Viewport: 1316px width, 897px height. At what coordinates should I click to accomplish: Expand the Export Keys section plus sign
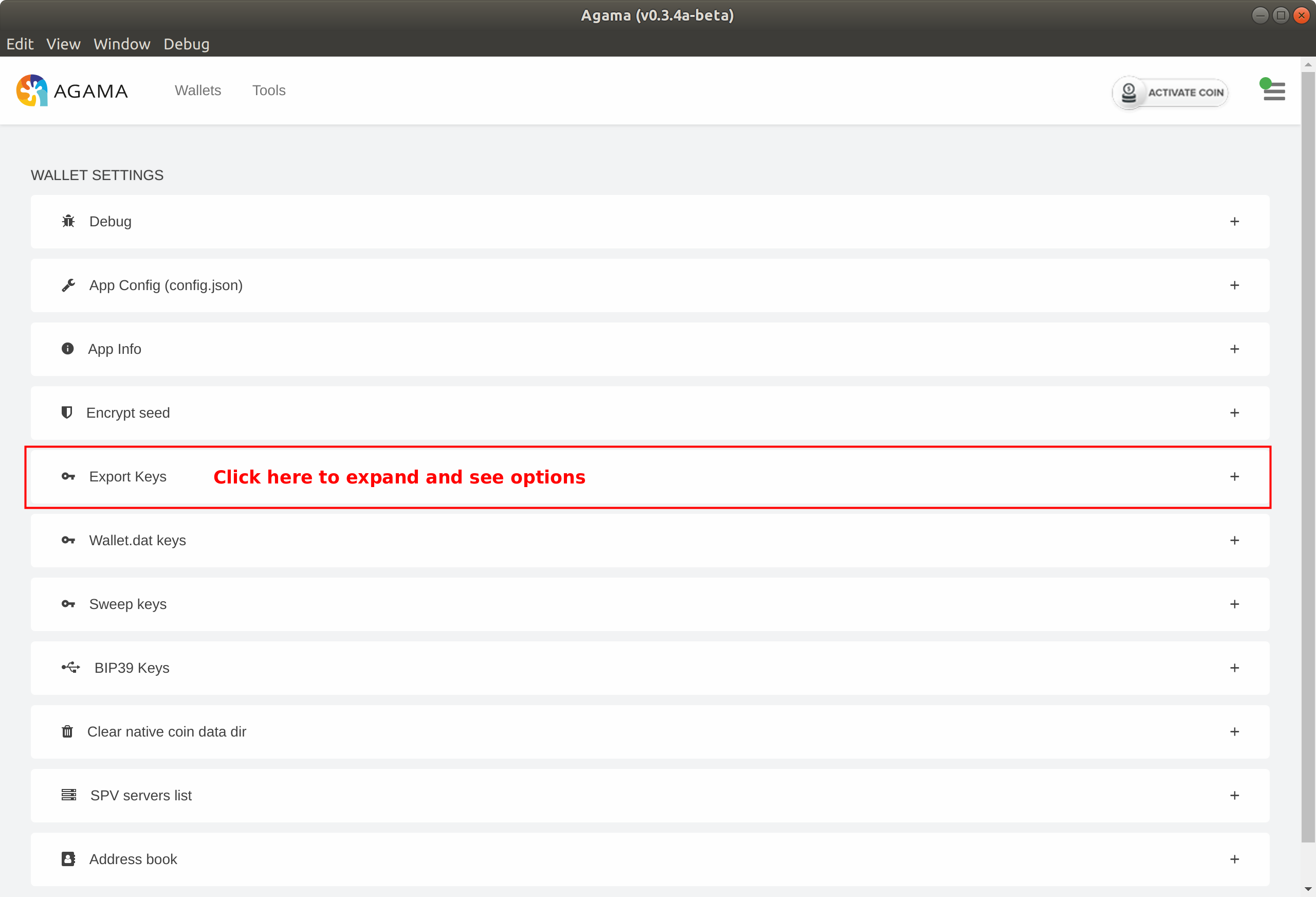pyautogui.click(x=1234, y=477)
